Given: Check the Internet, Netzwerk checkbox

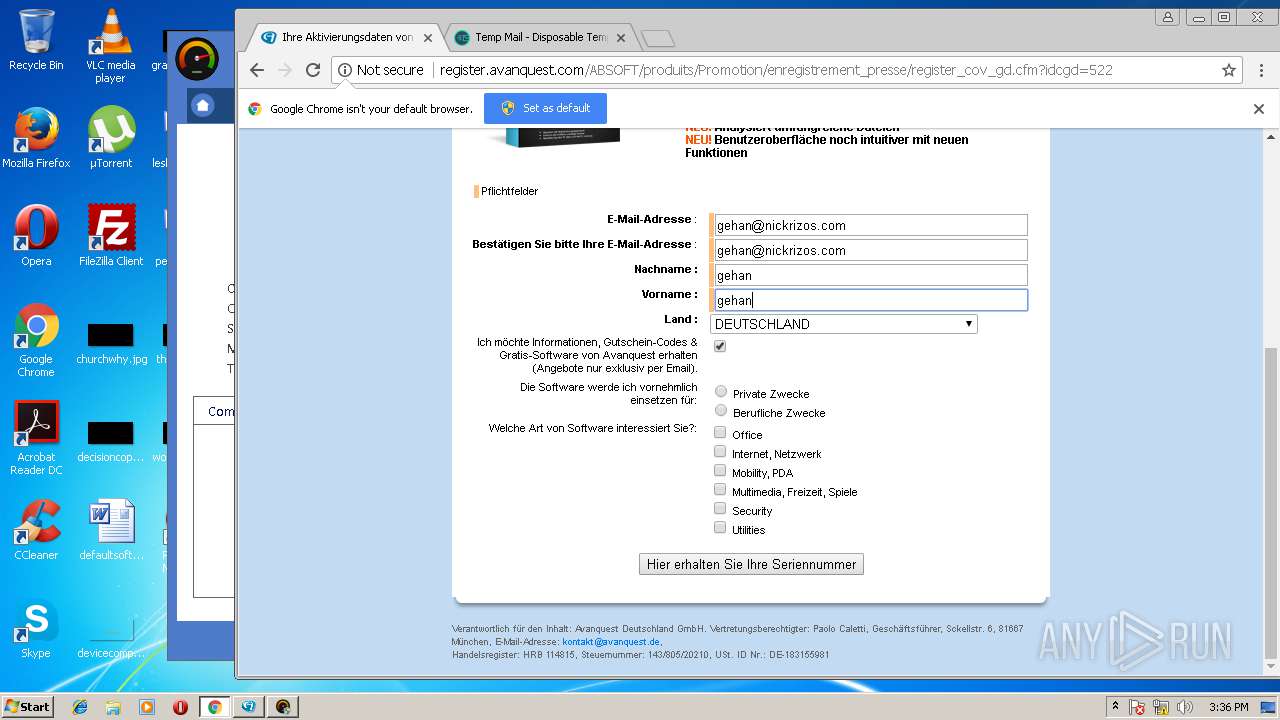Looking at the screenshot, I should tap(720, 451).
